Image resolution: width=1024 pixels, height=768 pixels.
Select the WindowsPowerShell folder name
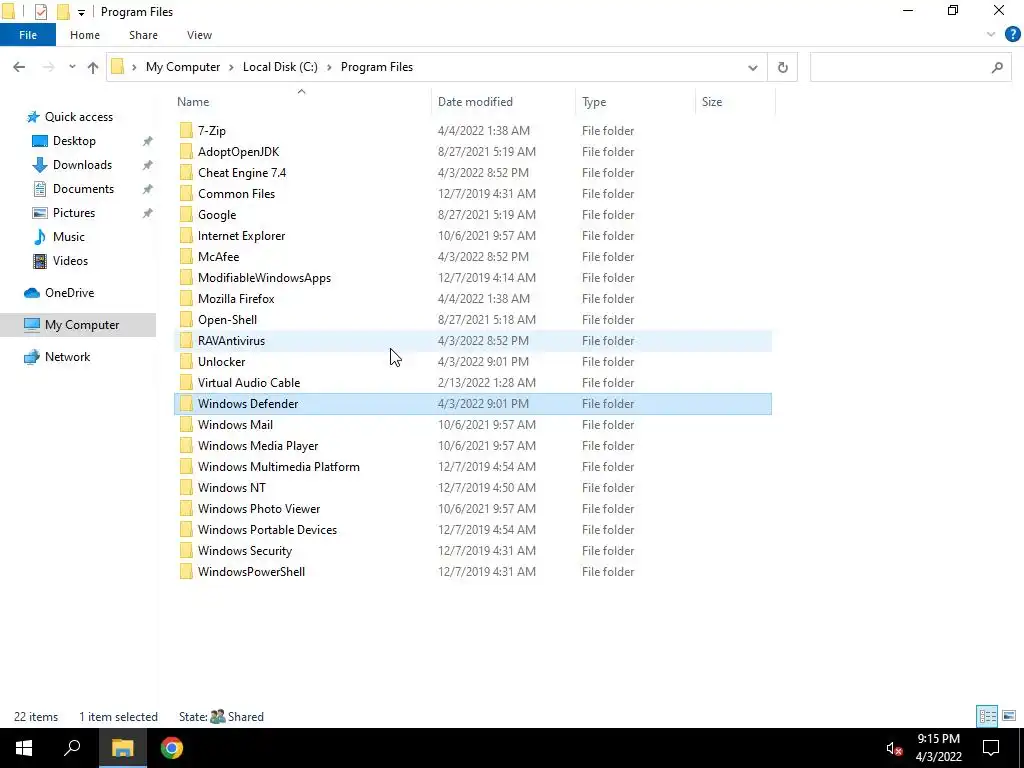pyautogui.click(x=251, y=571)
